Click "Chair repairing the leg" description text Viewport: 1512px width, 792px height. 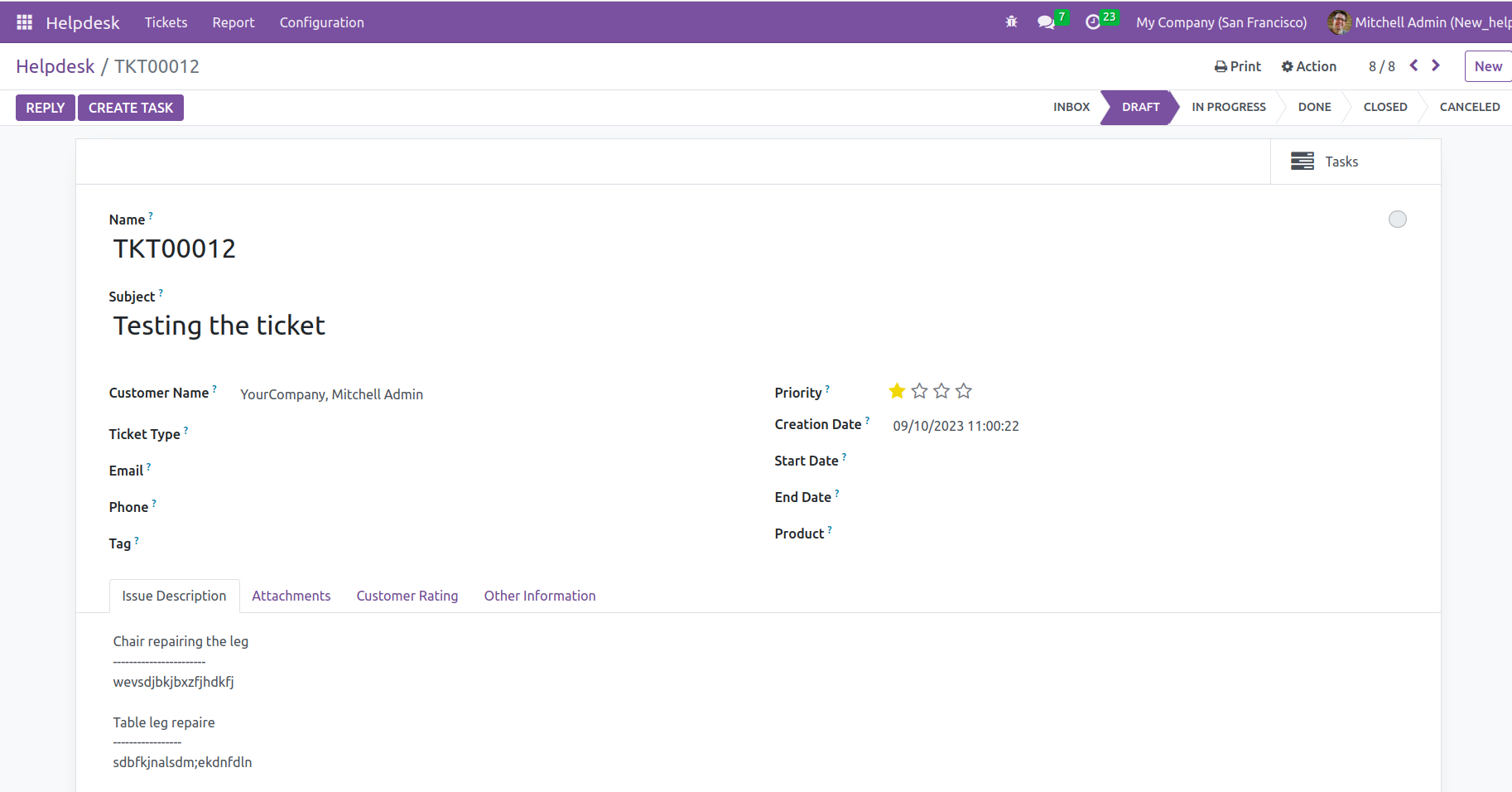click(181, 641)
